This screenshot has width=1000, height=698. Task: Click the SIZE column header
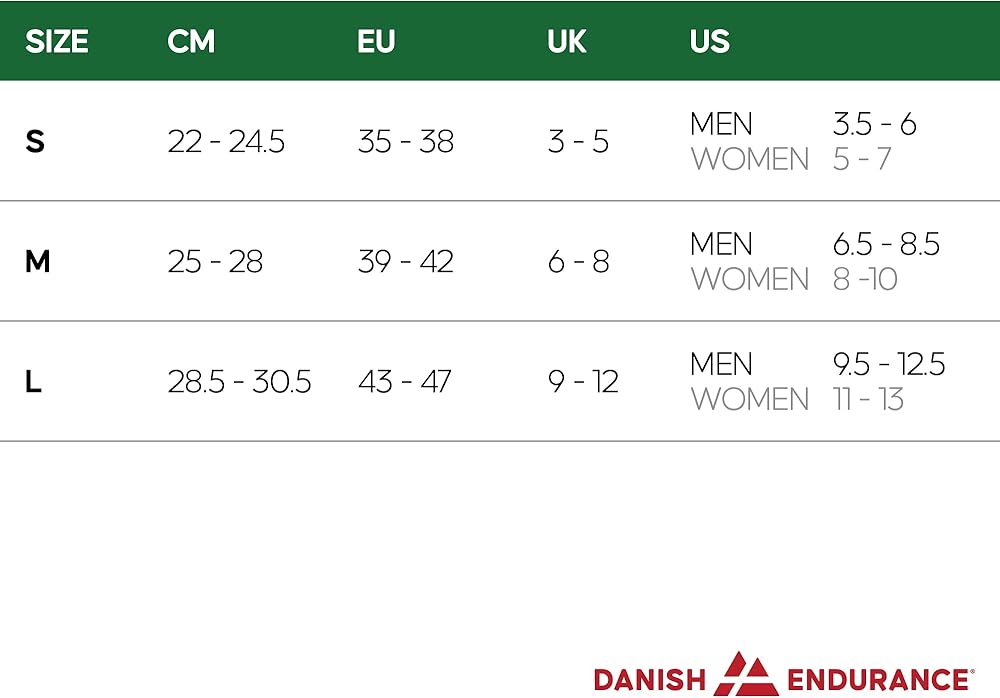[x=56, y=42]
